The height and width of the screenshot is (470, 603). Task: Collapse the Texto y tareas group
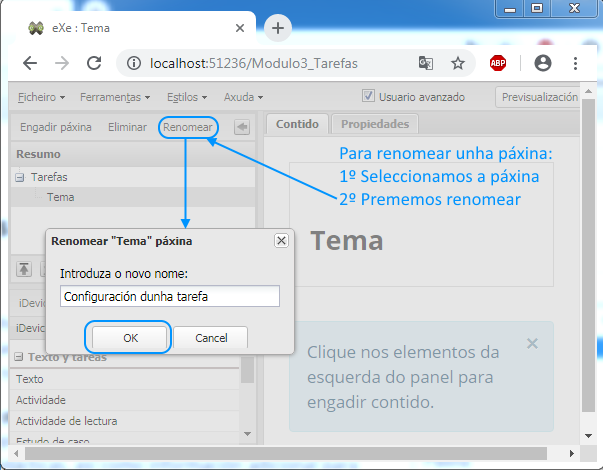point(18,357)
